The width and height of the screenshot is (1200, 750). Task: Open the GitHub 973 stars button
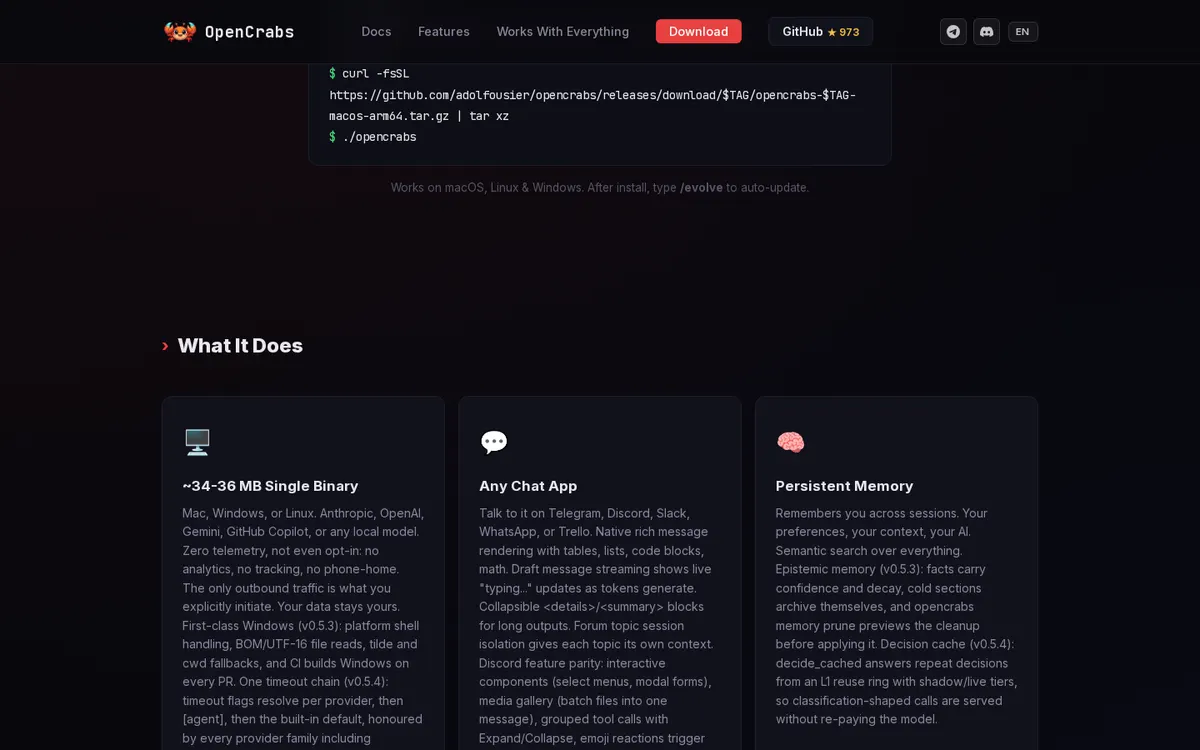[x=820, y=32]
